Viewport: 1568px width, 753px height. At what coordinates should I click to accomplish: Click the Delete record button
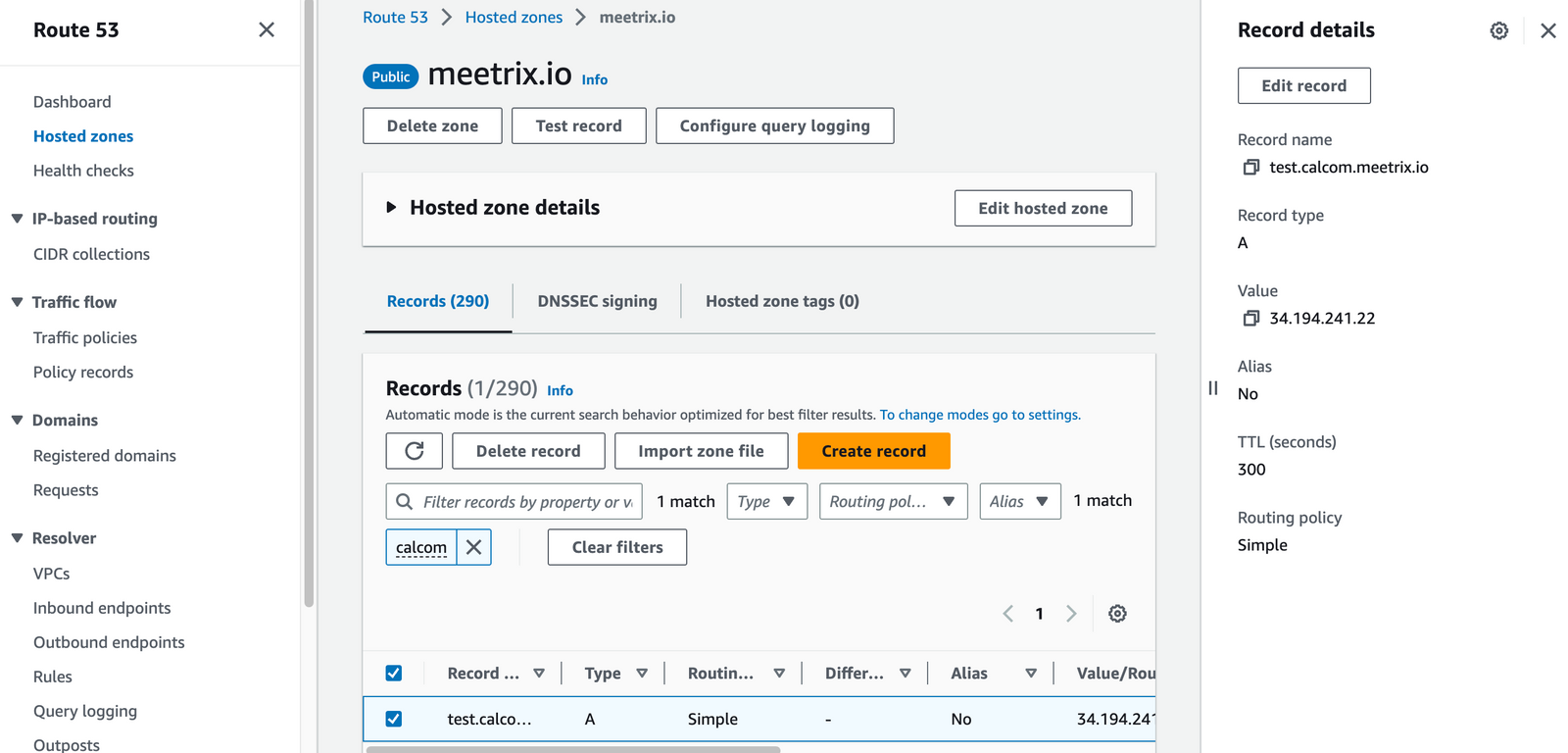[528, 451]
